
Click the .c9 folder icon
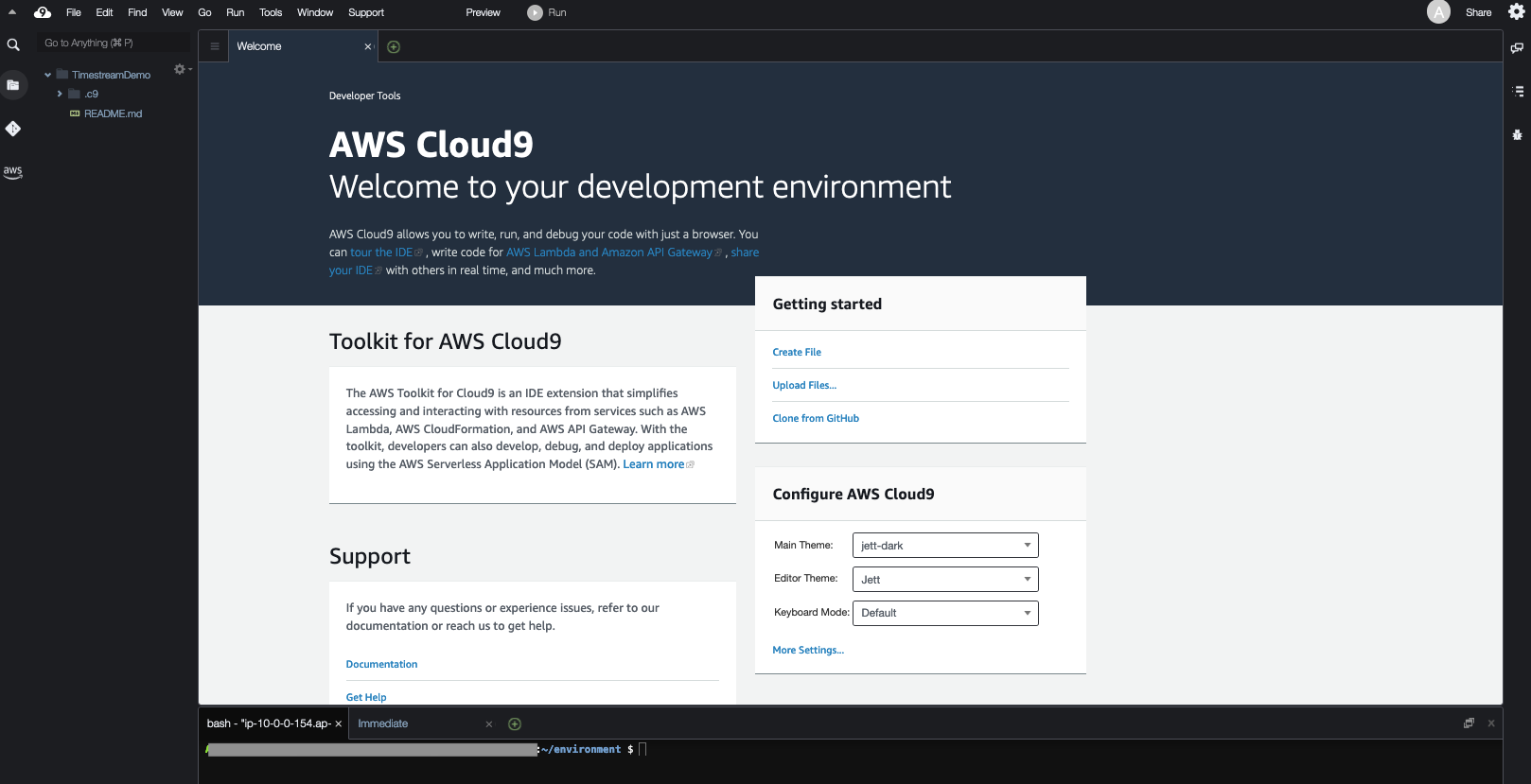tap(74, 94)
